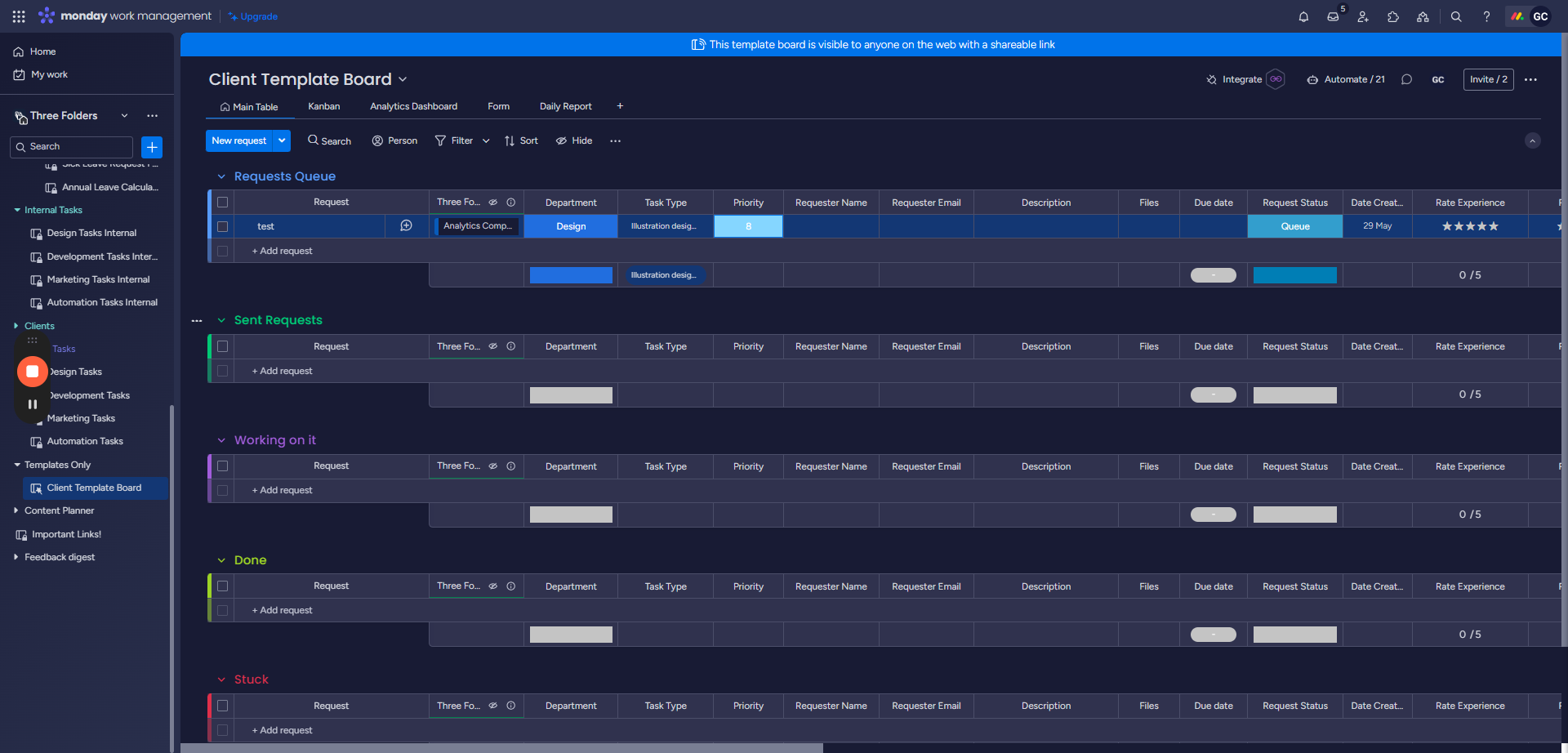Image resolution: width=1568 pixels, height=753 pixels.
Task: Click the New request button
Action: pyautogui.click(x=239, y=140)
